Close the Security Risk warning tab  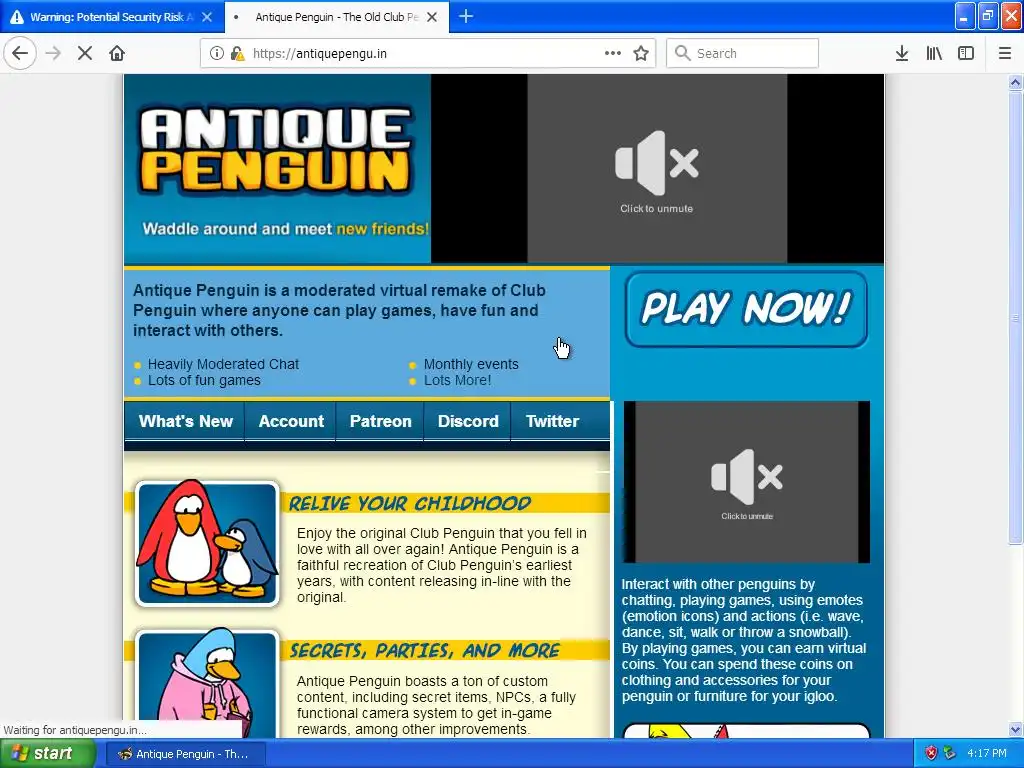[x=207, y=17]
